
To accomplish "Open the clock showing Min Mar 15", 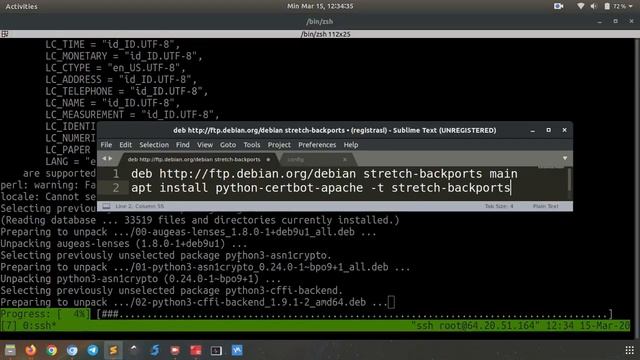I will pos(320,6).
